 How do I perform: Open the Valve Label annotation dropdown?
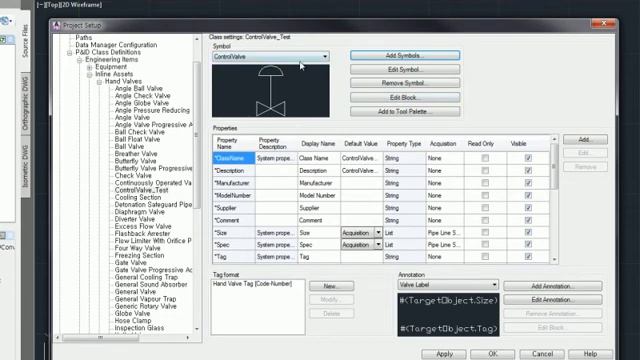point(494,285)
